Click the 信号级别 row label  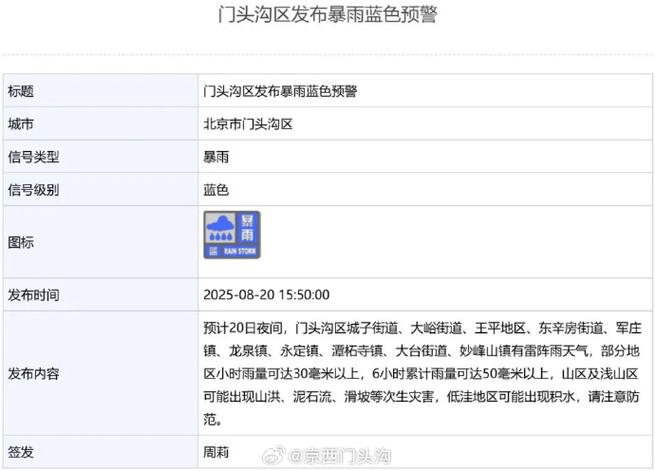[33, 190]
